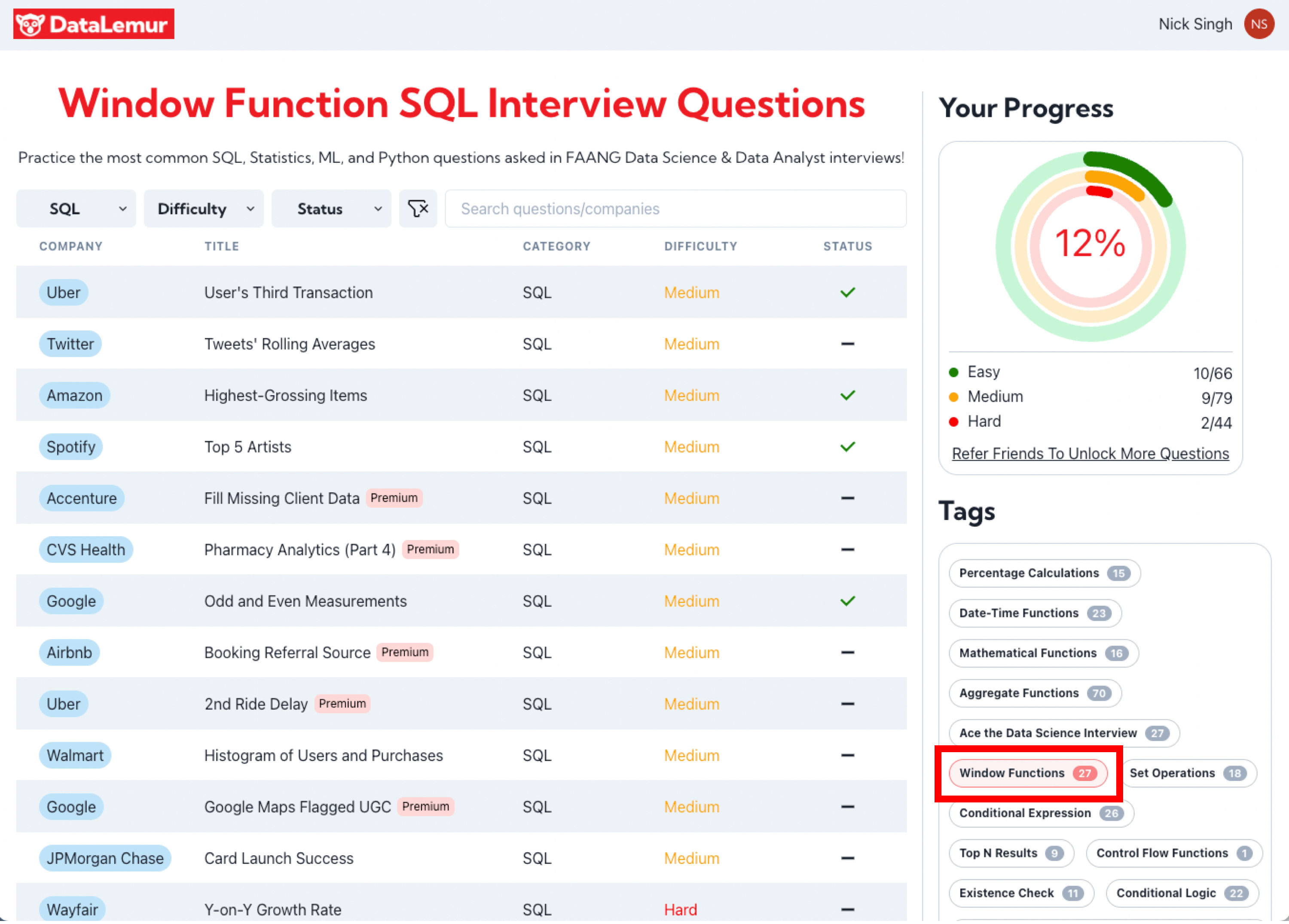Screen dimensions: 1289x924
Task: Click the solved checkmark for Top 5 Artists
Action: 847,447
